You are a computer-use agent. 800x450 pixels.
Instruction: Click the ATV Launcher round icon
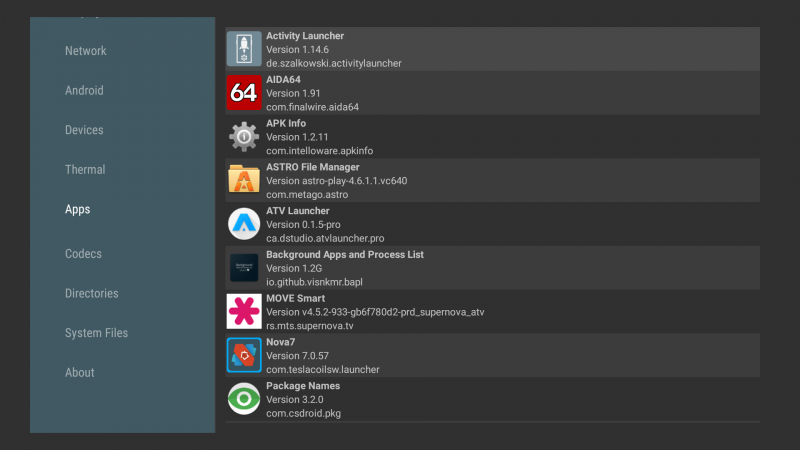[x=244, y=224]
